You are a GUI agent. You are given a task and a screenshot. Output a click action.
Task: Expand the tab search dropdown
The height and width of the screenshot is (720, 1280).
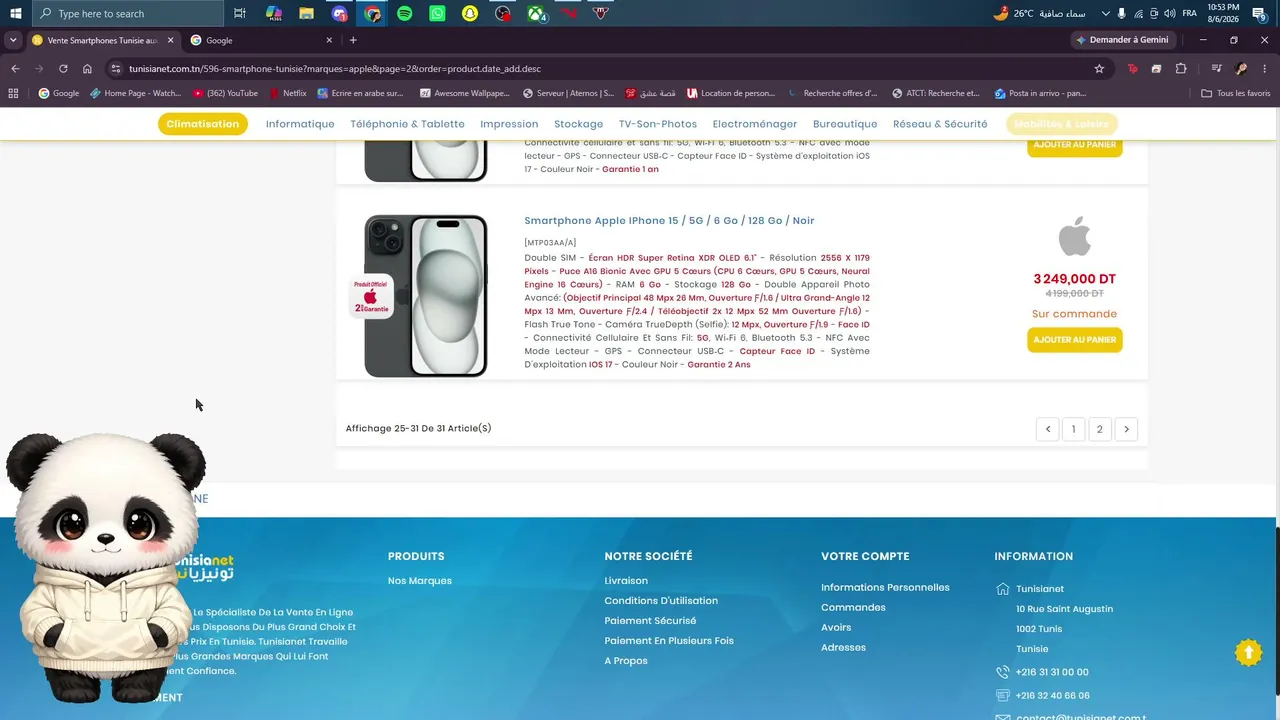tap(13, 40)
